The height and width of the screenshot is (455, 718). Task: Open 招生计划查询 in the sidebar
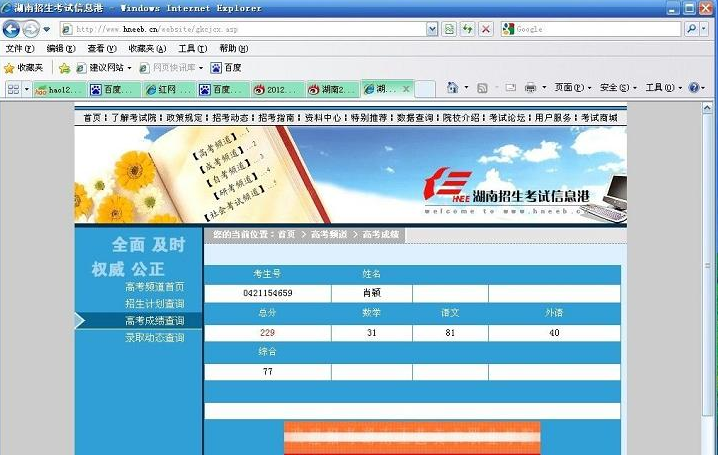click(155, 304)
